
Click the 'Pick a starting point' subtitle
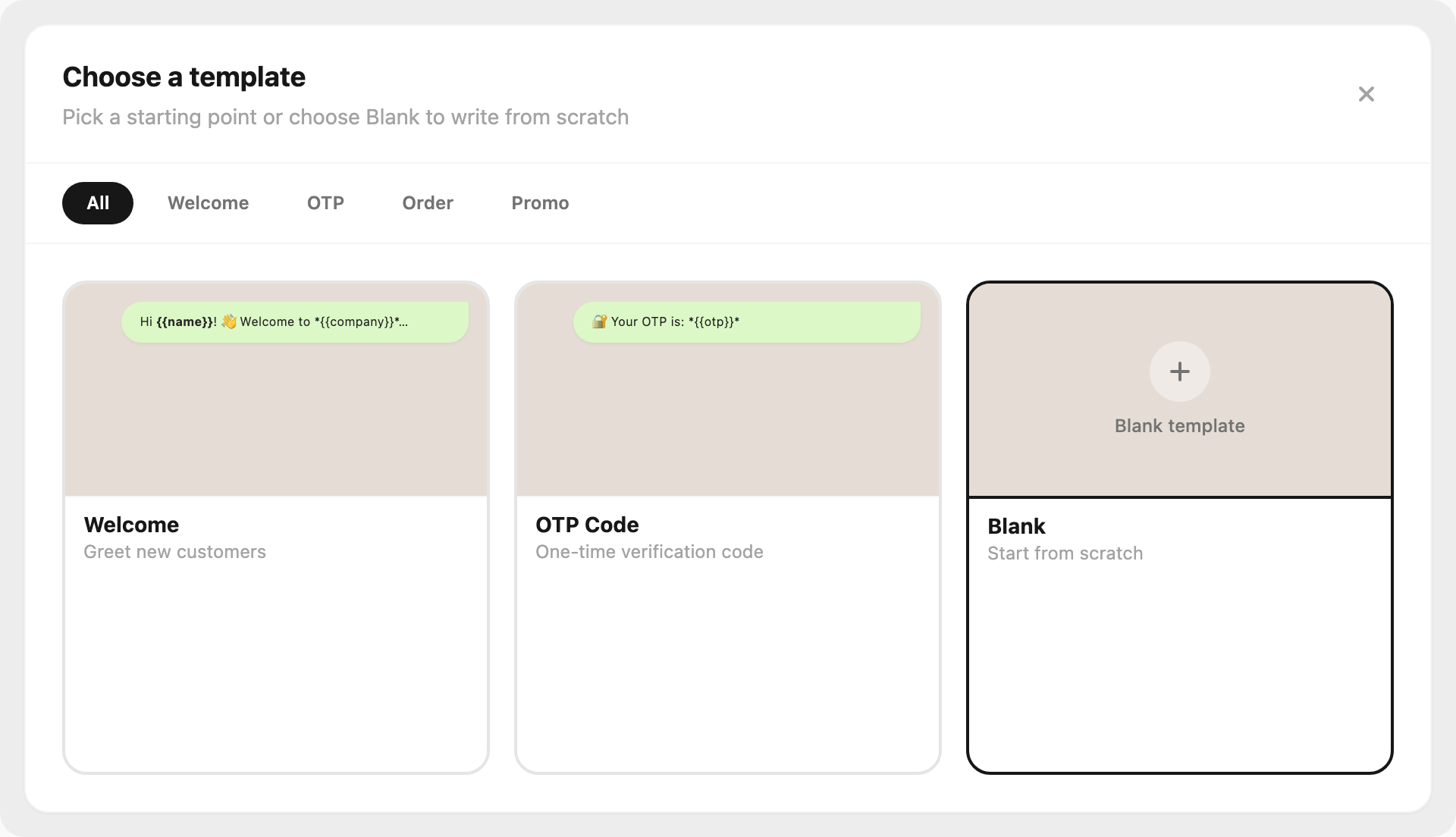tap(345, 118)
